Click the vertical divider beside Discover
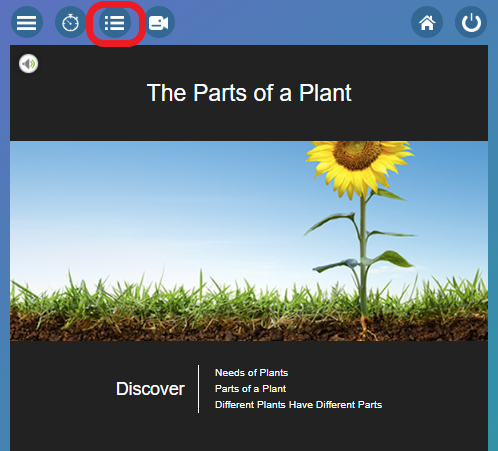 [199, 389]
